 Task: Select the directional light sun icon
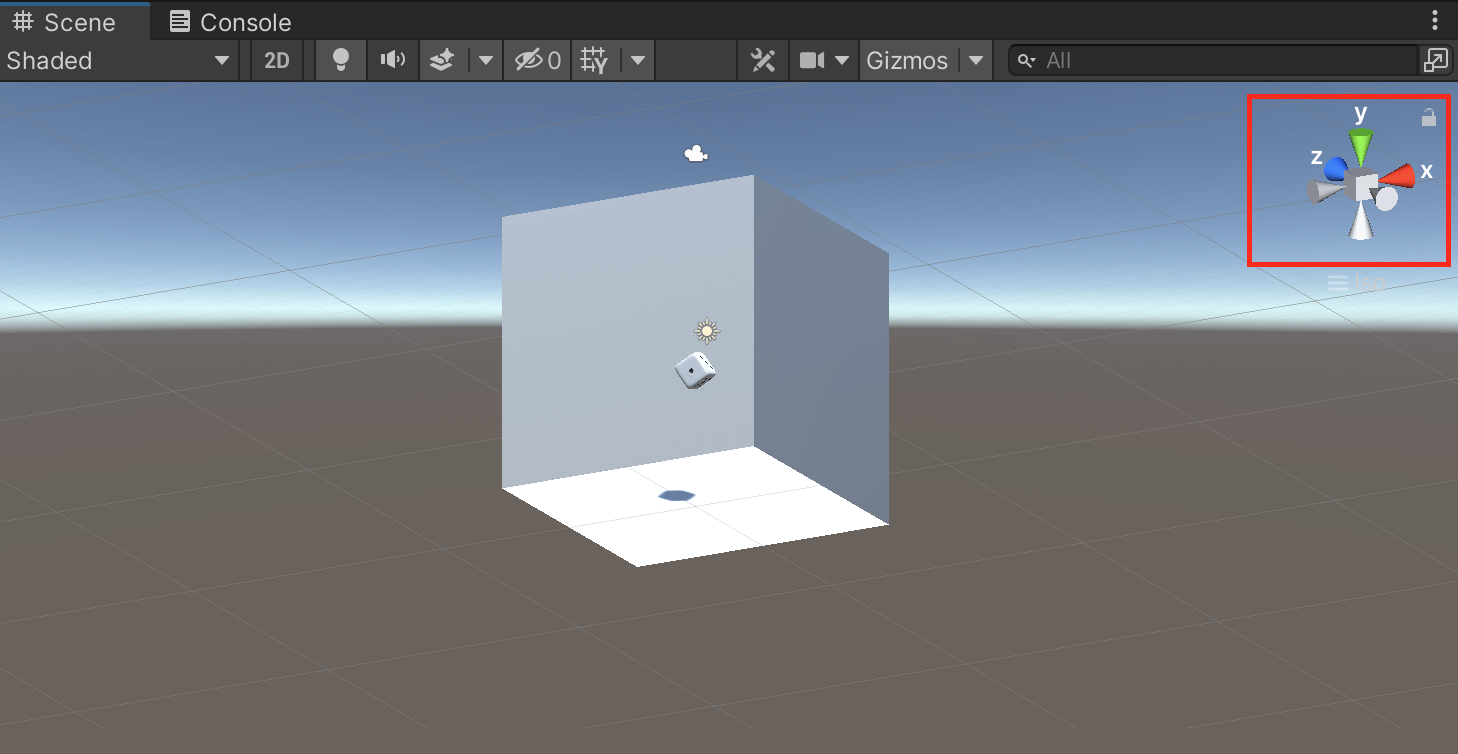(x=707, y=331)
